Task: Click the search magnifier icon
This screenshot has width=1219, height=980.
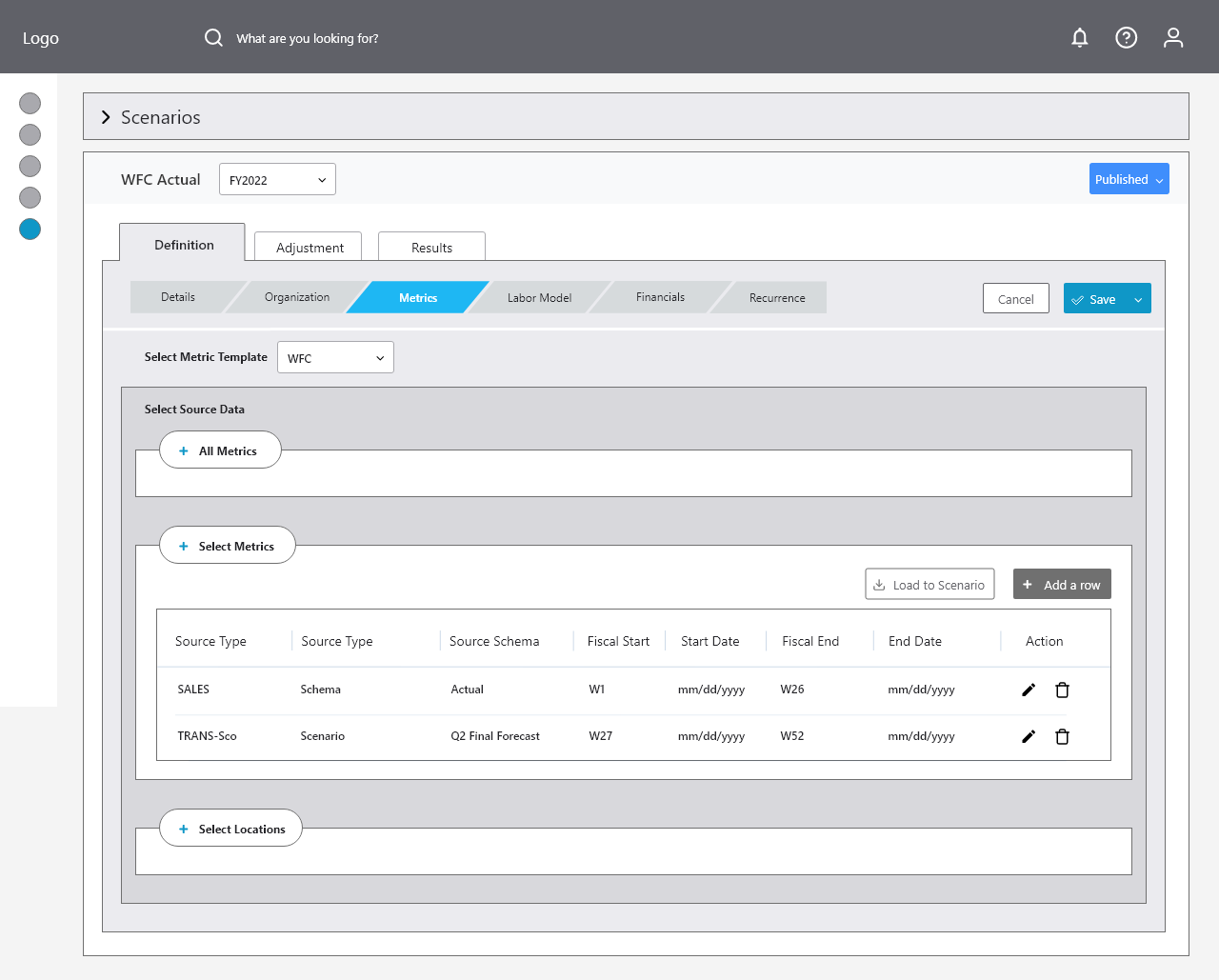Action: click(x=213, y=37)
